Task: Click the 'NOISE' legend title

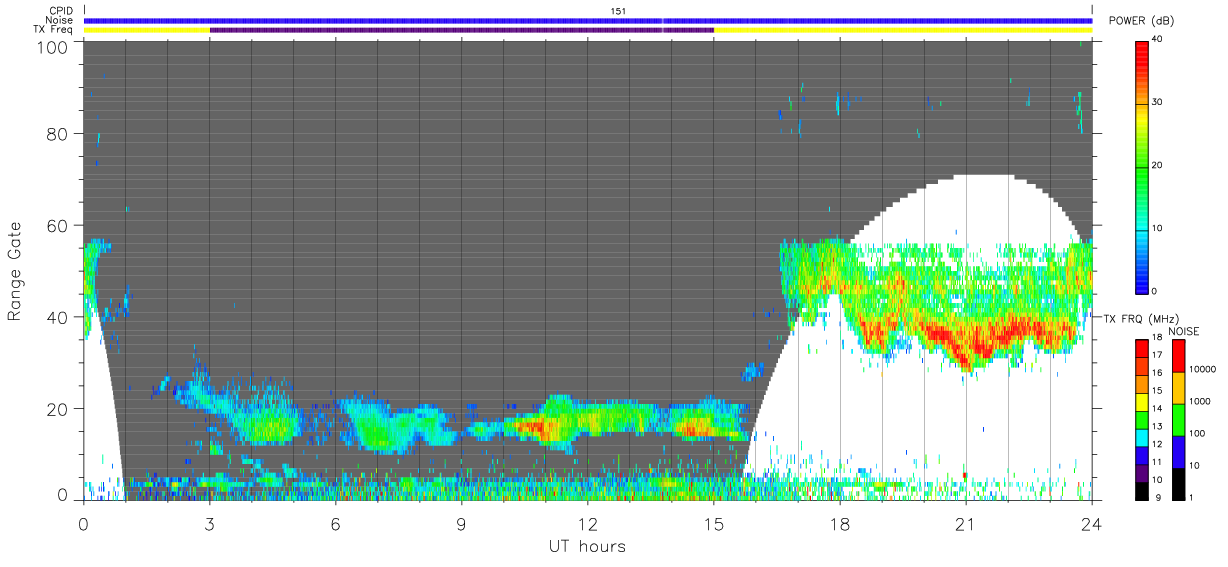Action: (1185, 331)
